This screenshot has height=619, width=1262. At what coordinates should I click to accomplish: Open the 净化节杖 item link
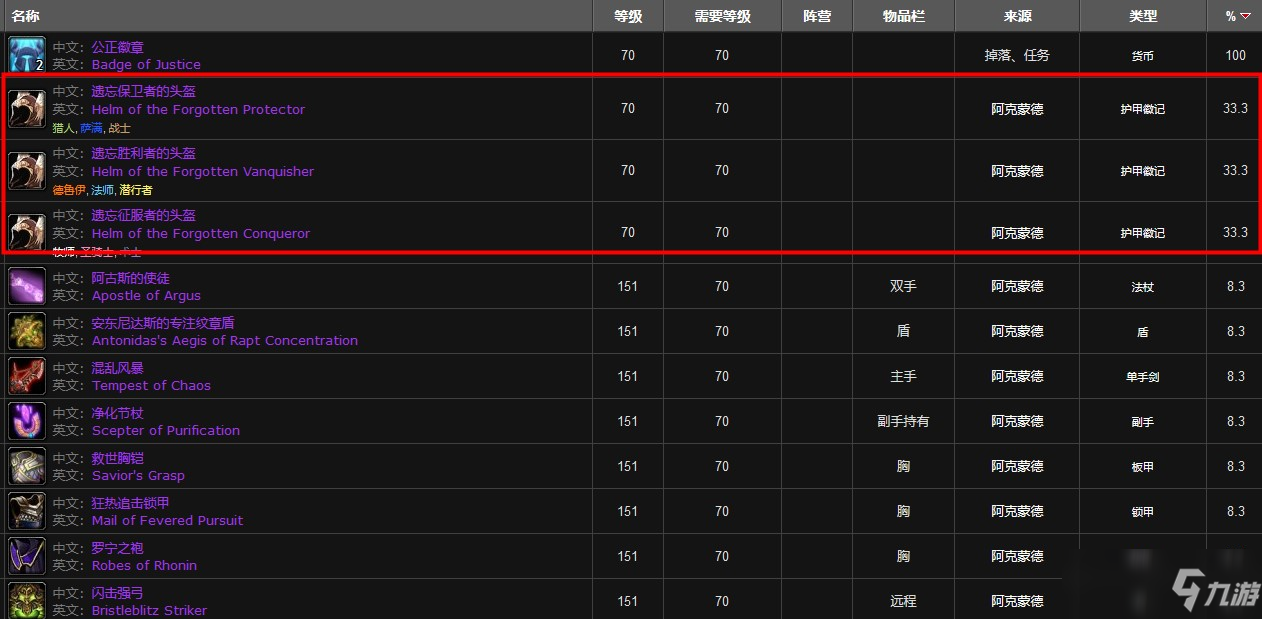pyautogui.click(x=118, y=412)
